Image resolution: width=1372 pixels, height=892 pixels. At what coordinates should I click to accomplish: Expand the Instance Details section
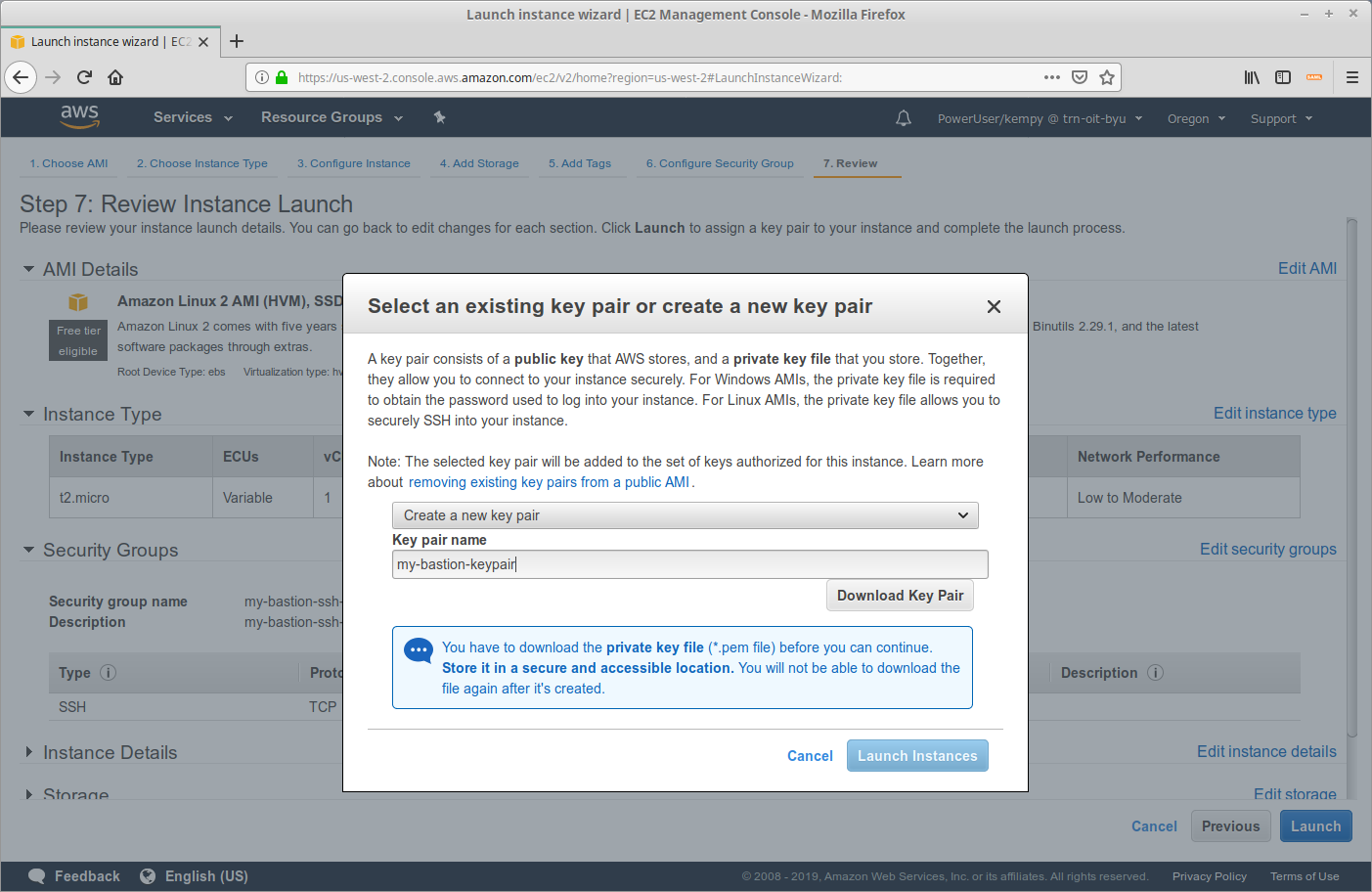point(29,753)
